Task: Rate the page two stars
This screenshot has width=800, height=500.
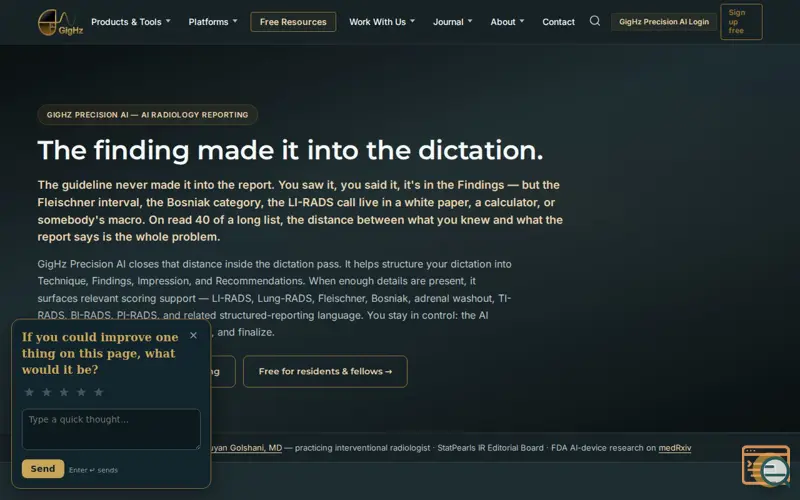Action: (47, 392)
